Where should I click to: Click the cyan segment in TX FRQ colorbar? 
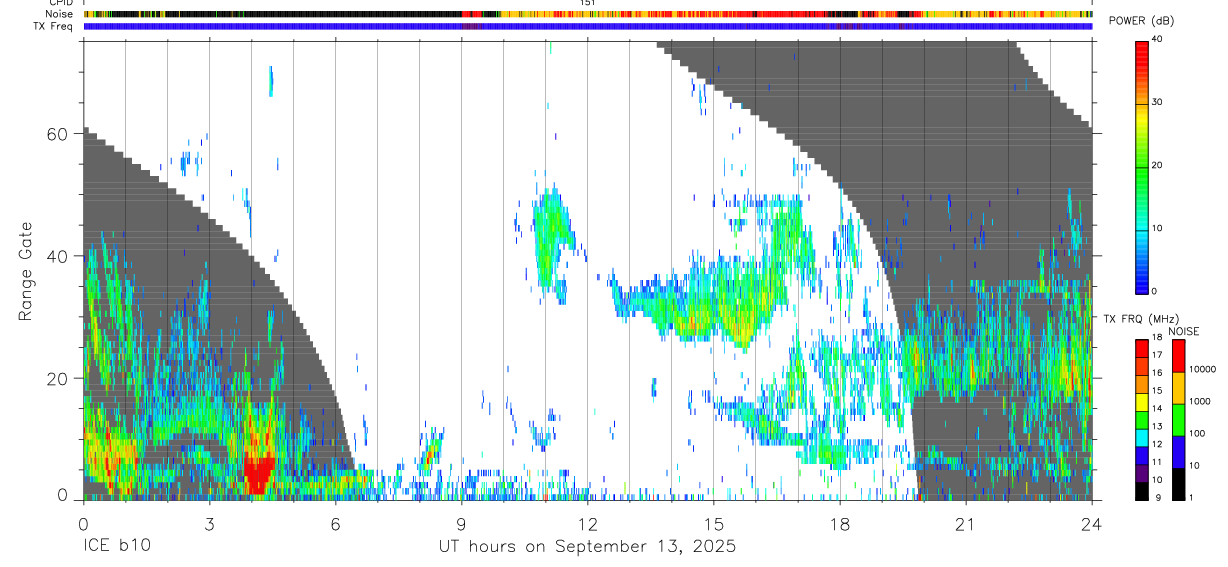(x=1142, y=439)
